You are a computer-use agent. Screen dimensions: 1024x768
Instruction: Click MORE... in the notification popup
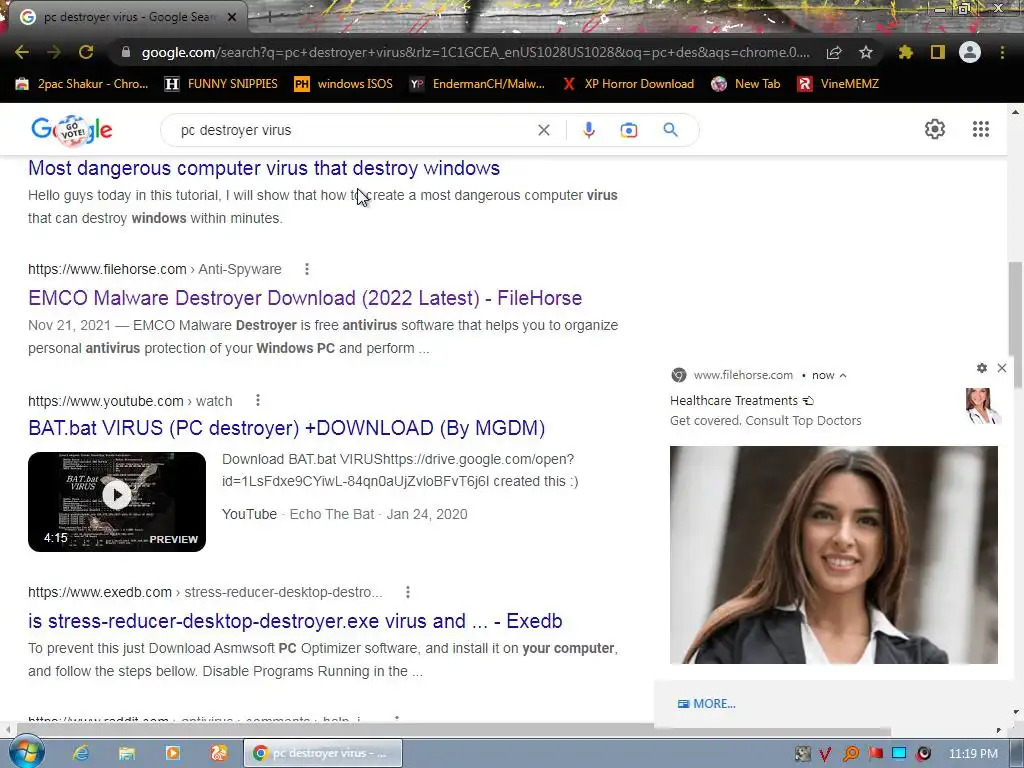click(707, 703)
